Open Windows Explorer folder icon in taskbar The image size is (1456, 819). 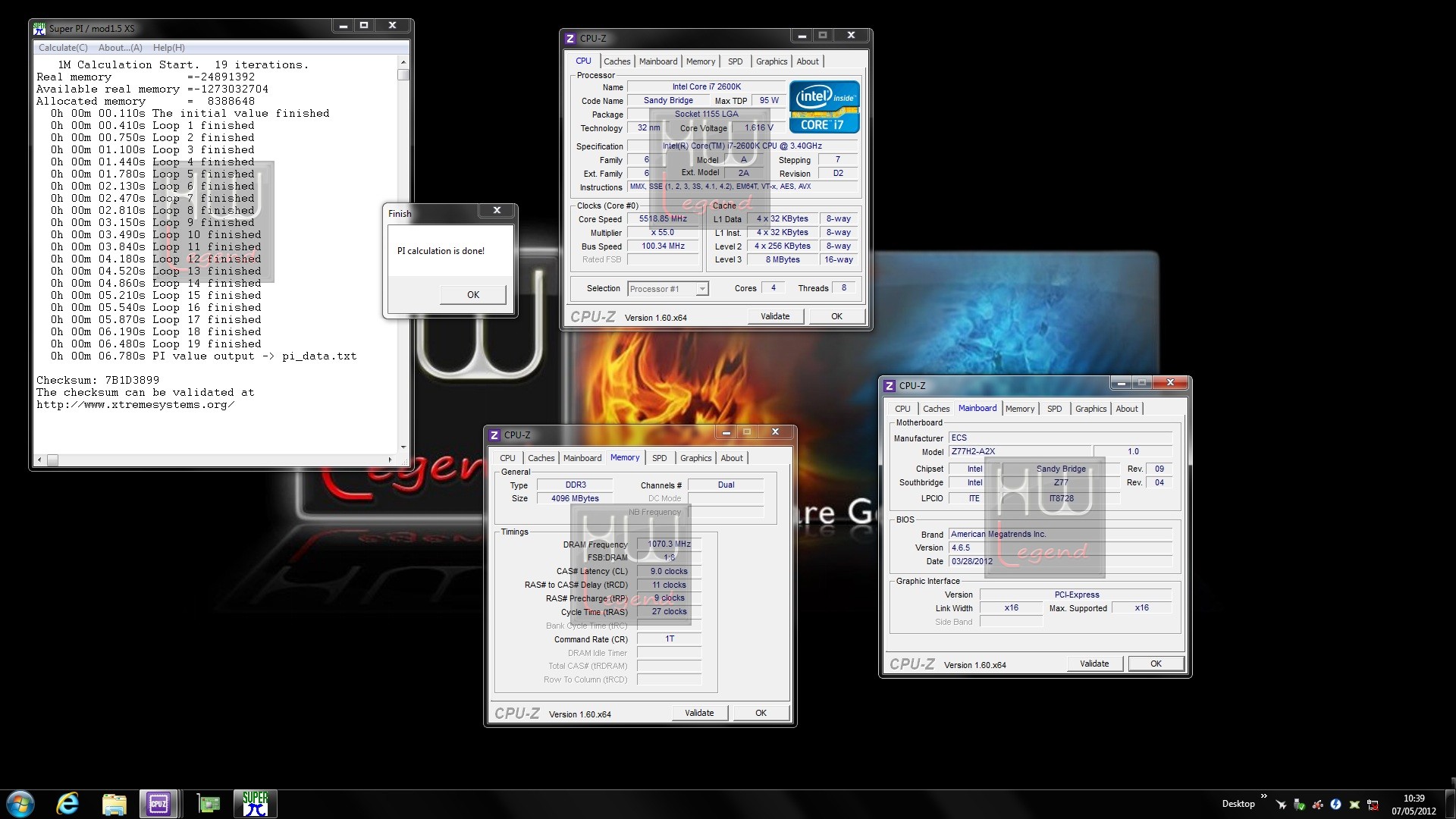pos(114,804)
